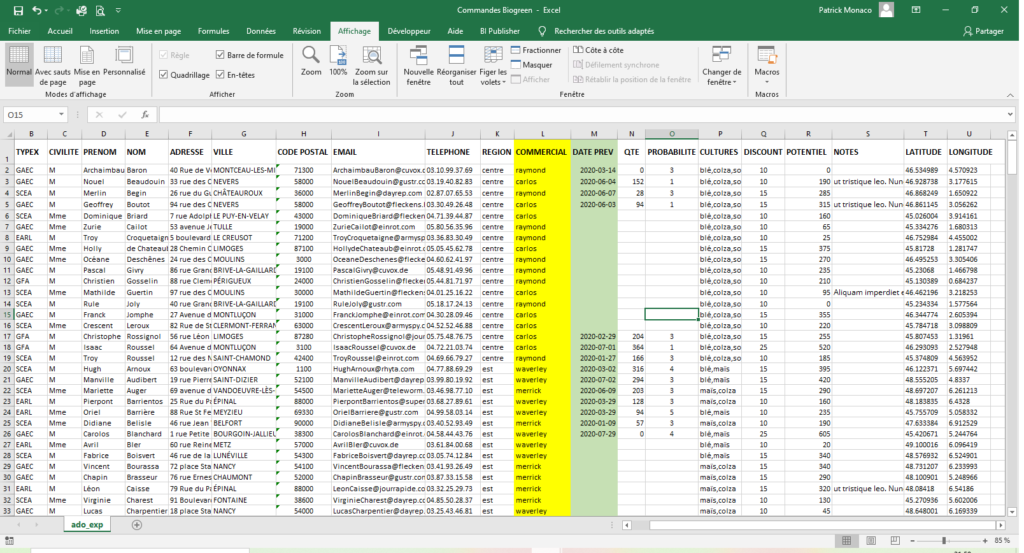Open Personnalisé custom views

(124, 60)
